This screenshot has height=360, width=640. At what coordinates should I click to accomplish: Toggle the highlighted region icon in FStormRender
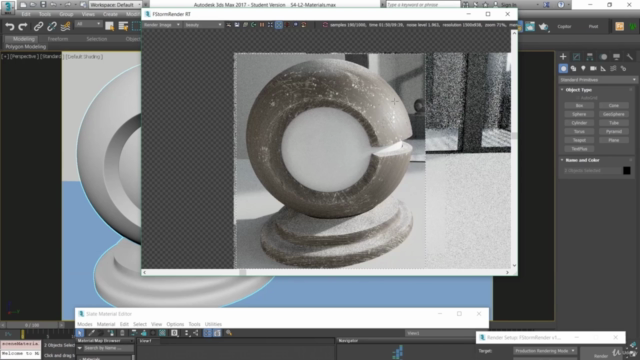point(279,25)
